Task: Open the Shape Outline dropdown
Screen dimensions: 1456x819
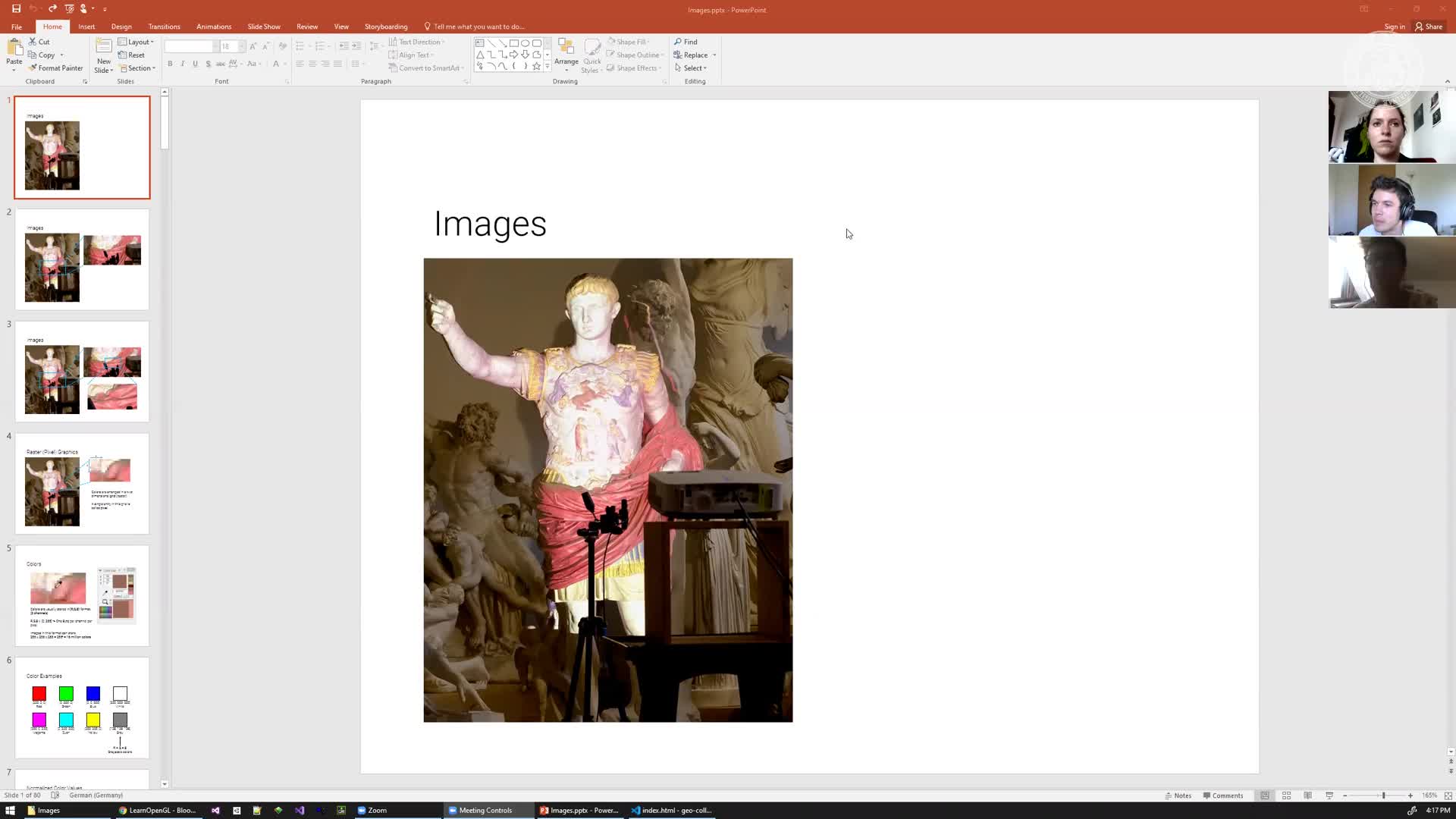Action: point(635,55)
